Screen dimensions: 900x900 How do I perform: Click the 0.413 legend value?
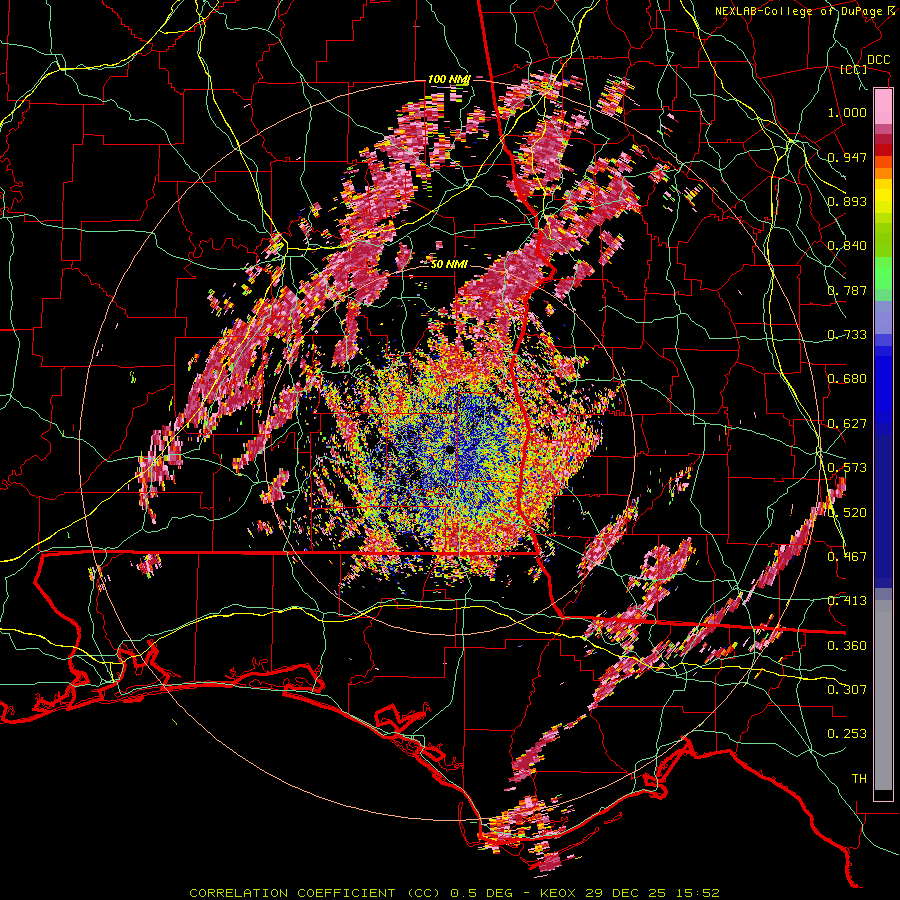click(x=847, y=601)
